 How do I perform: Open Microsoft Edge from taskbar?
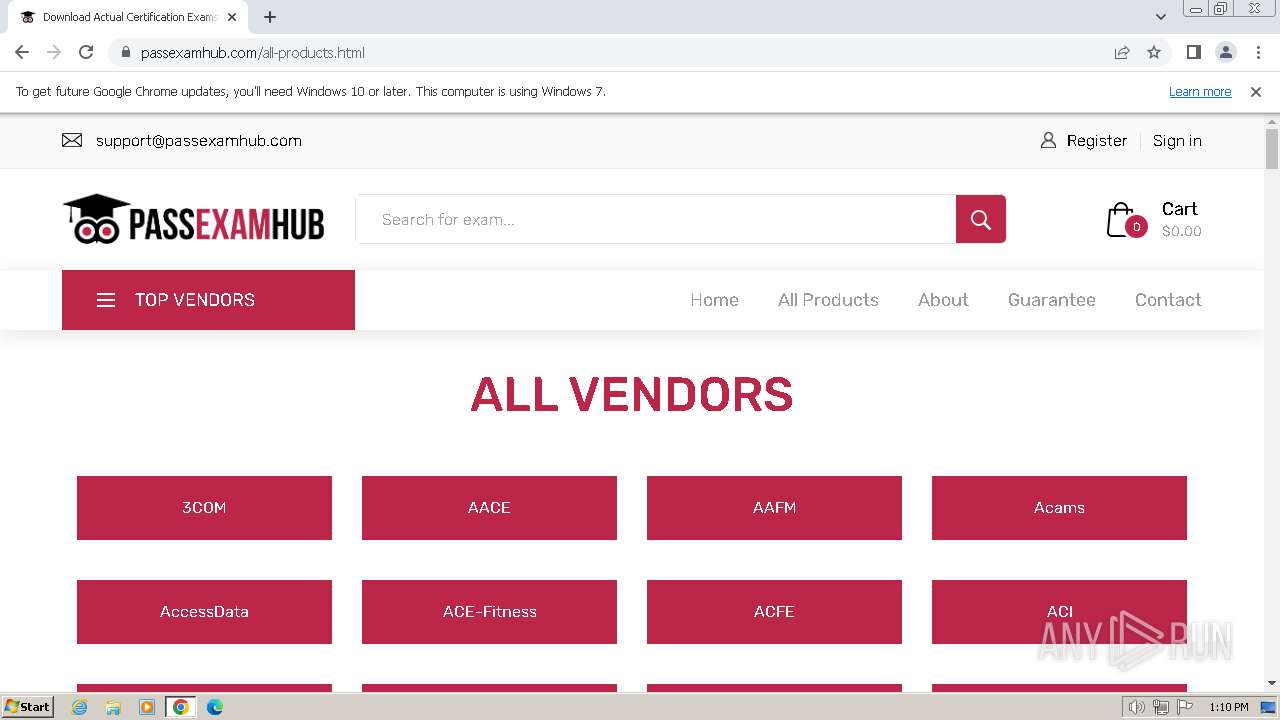click(214, 707)
